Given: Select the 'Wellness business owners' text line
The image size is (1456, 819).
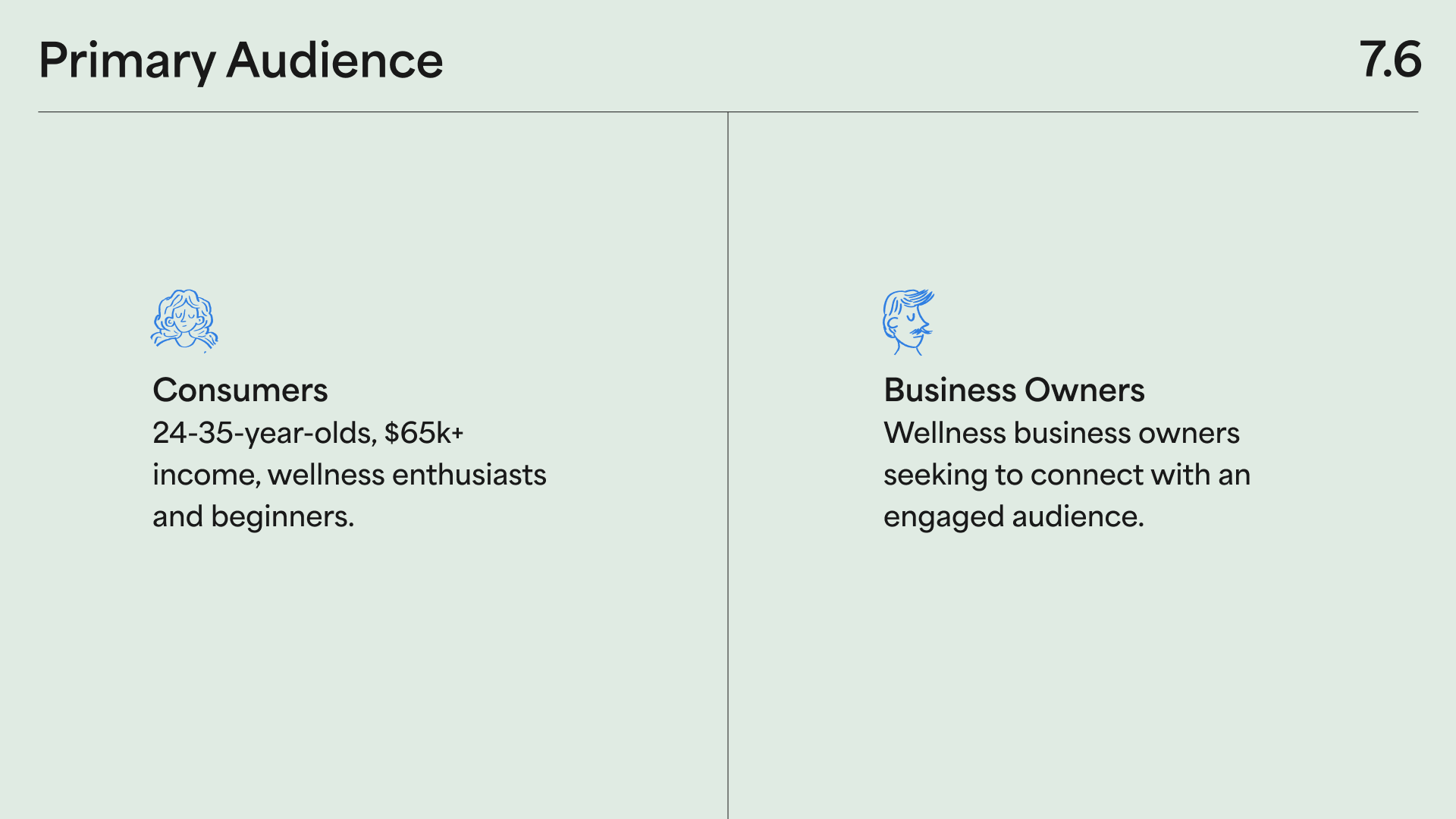Looking at the screenshot, I should 1062,433.
